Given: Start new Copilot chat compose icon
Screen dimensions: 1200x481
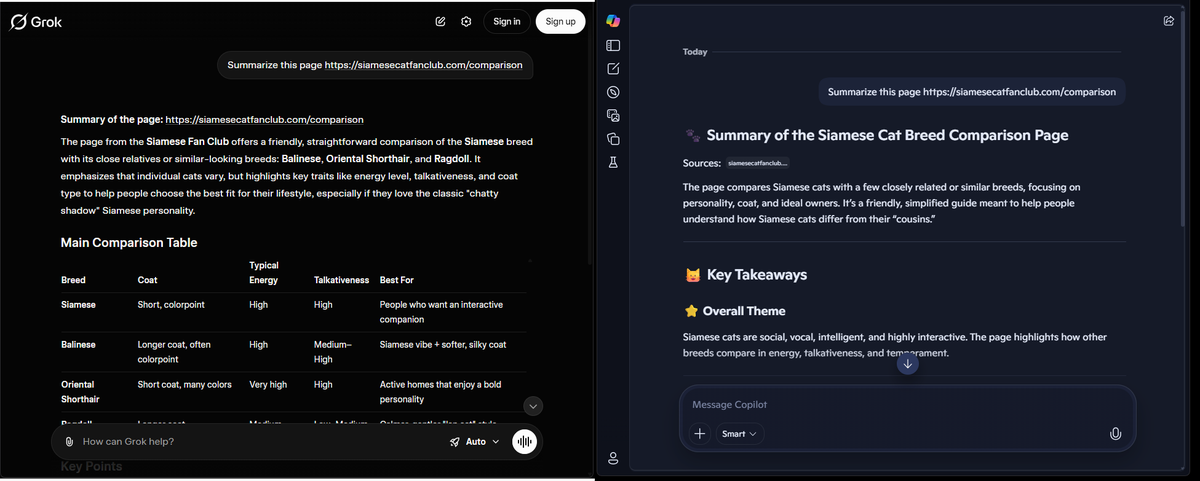Looking at the screenshot, I should tap(614, 69).
